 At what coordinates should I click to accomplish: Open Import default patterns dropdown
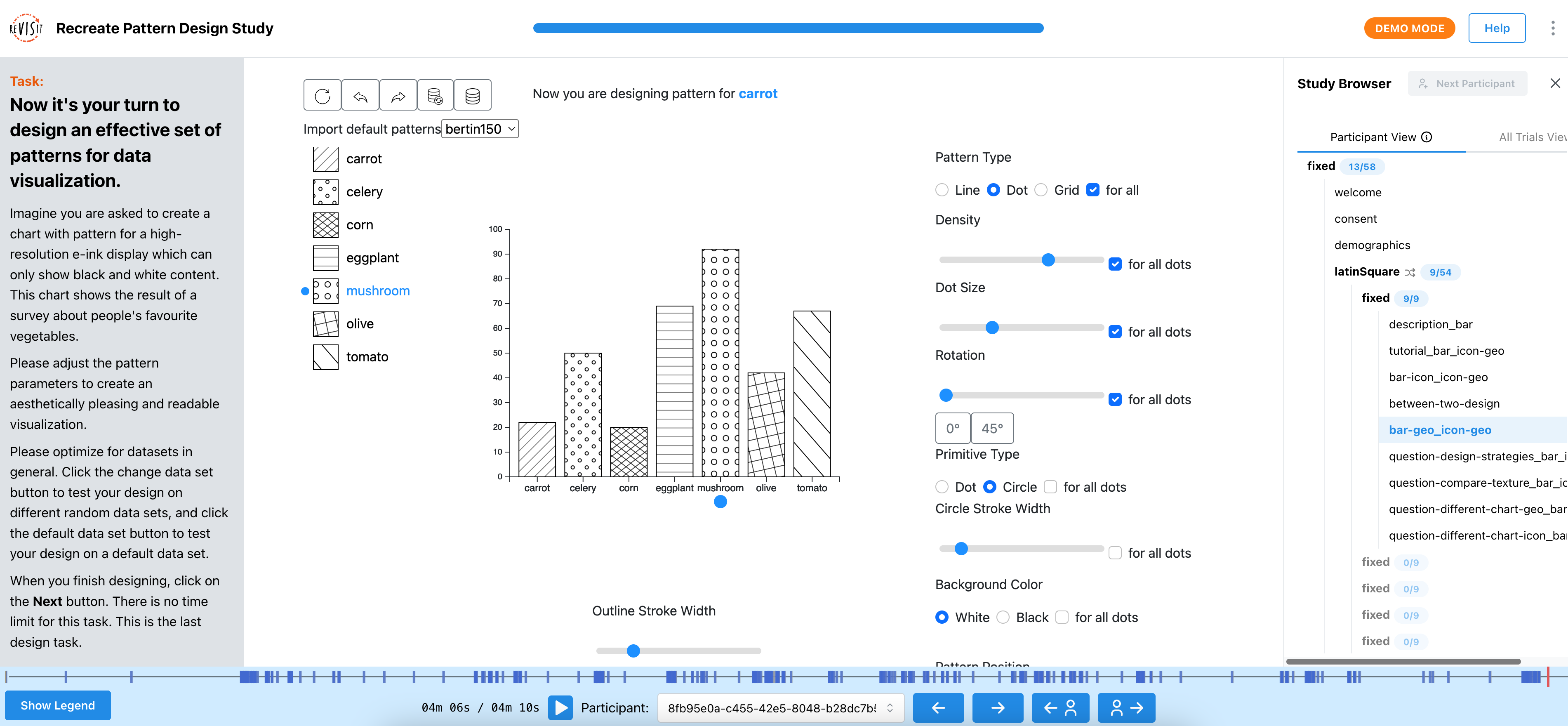pyautogui.click(x=480, y=129)
